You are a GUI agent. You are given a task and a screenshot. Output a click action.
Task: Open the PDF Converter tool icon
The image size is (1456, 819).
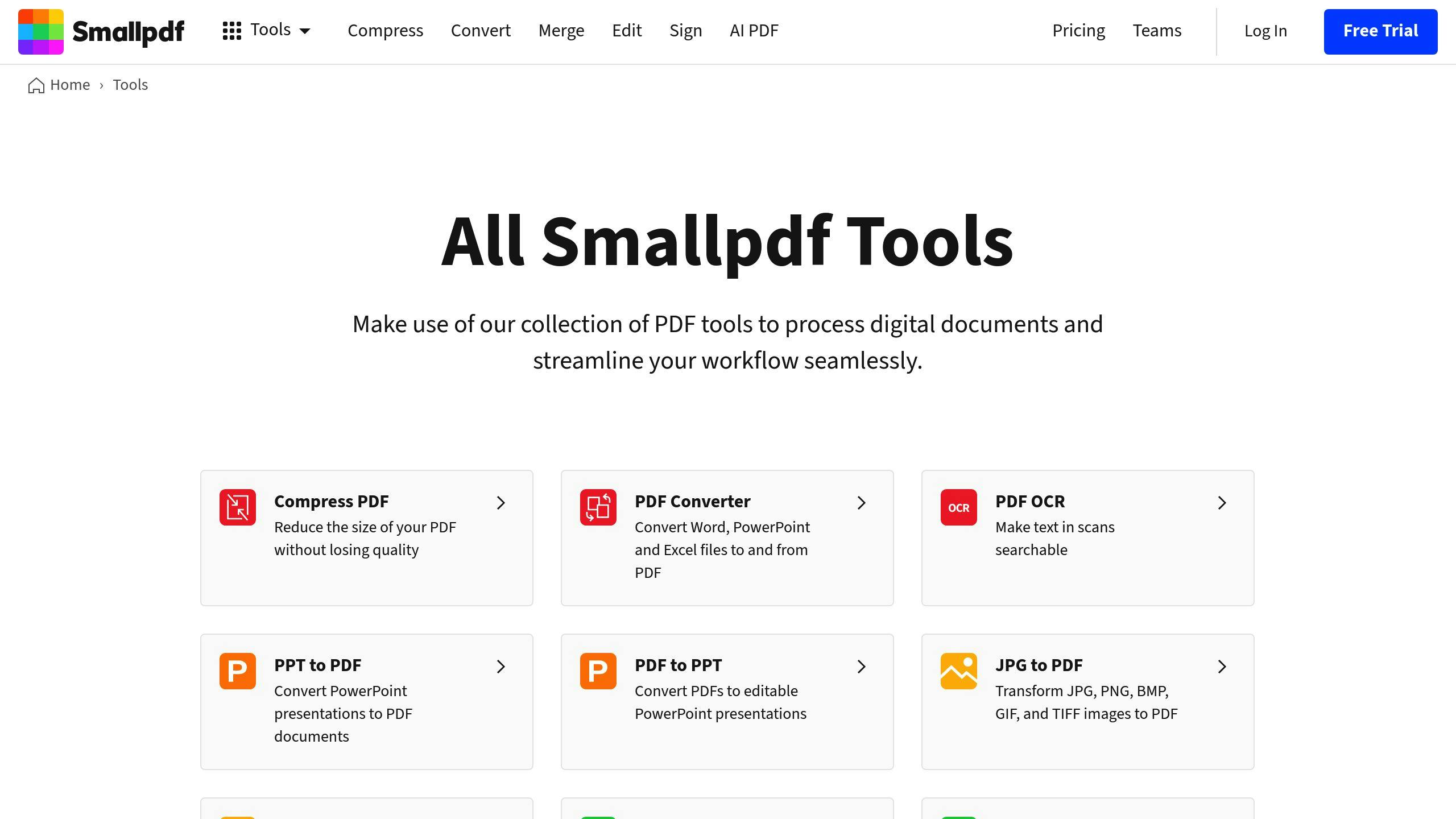598,507
